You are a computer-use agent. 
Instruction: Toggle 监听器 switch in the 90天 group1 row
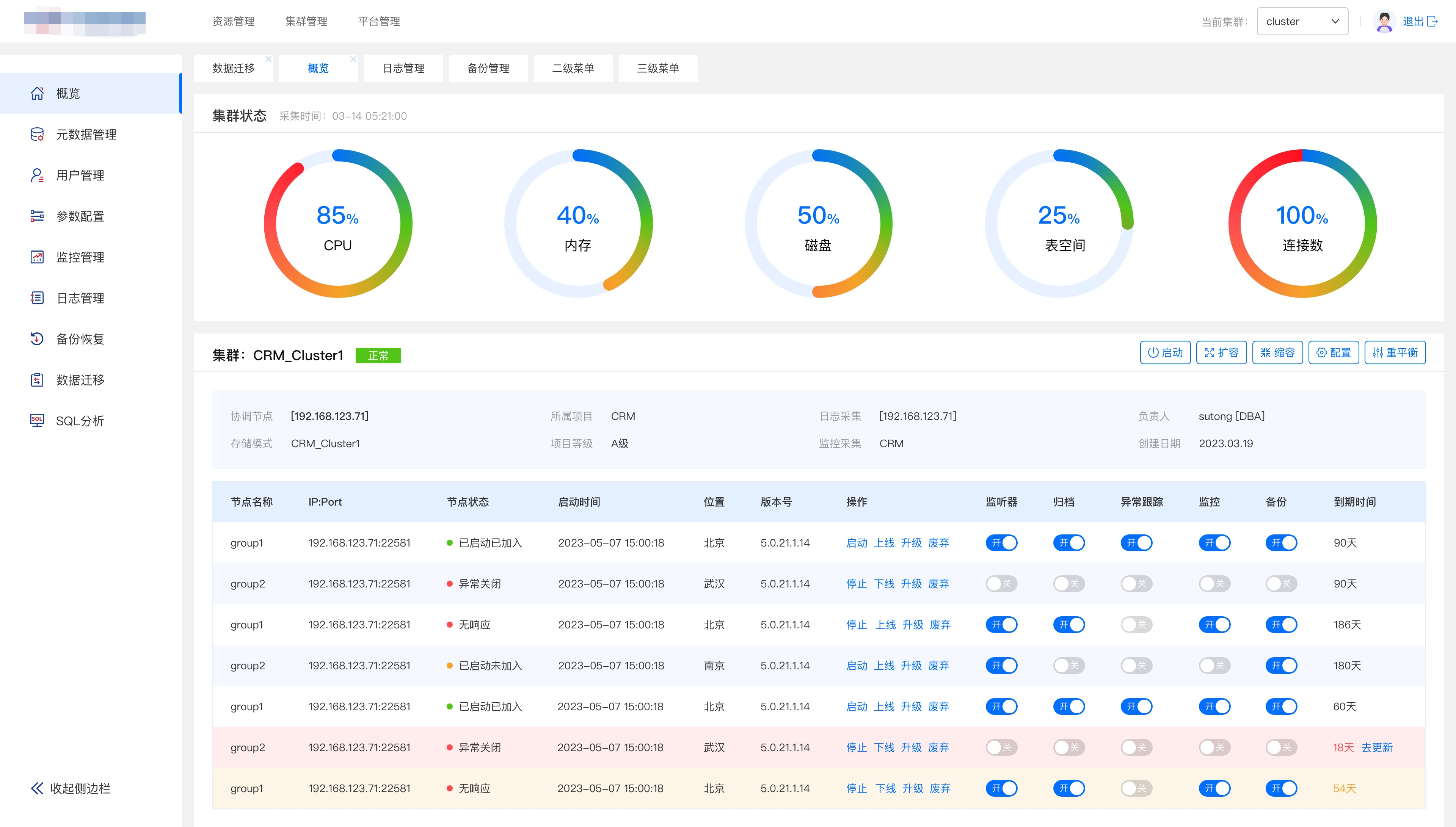point(1001,543)
